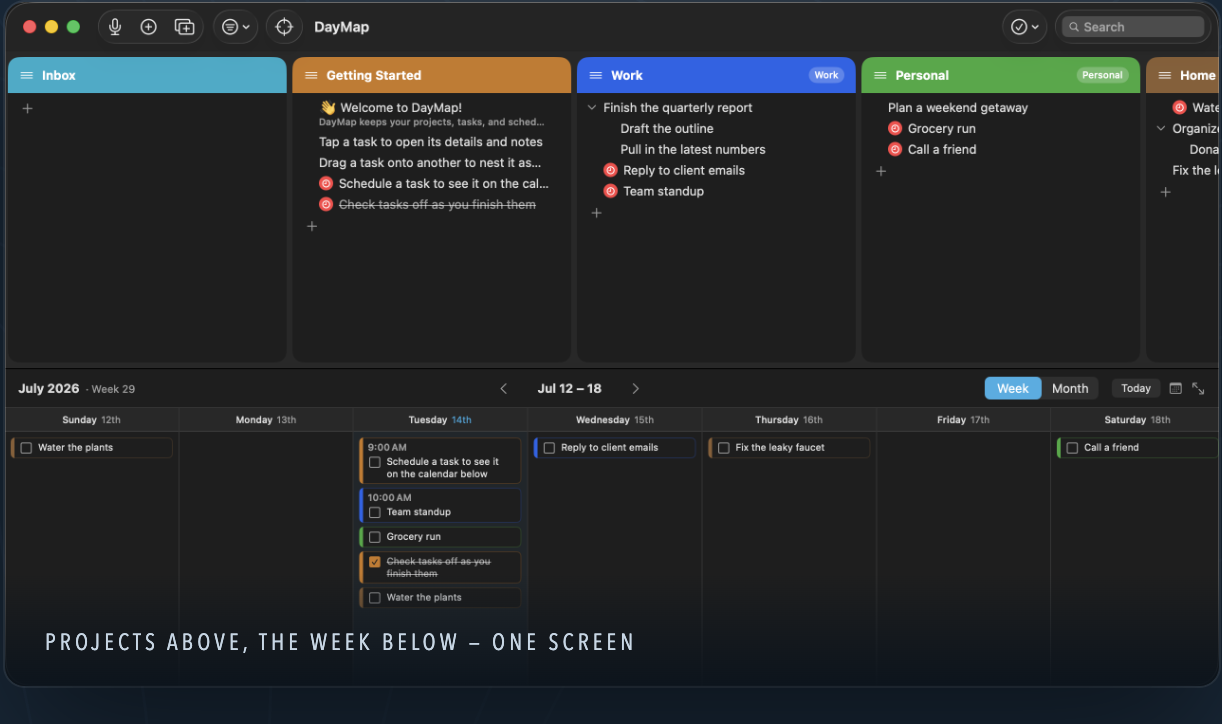This screenshot has height=724, width=1222.
Task: Click the schedule icon beside Check tasks off
Action: [x=326, y=204]
